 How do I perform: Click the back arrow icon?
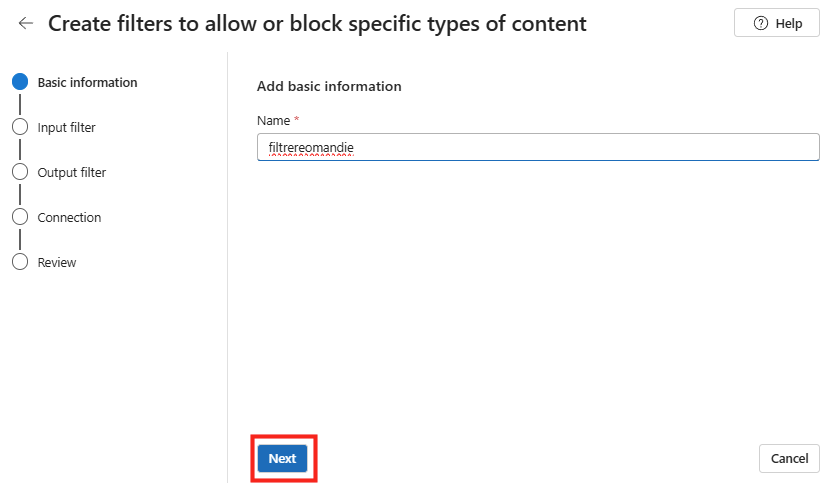[x=26, y=23]
